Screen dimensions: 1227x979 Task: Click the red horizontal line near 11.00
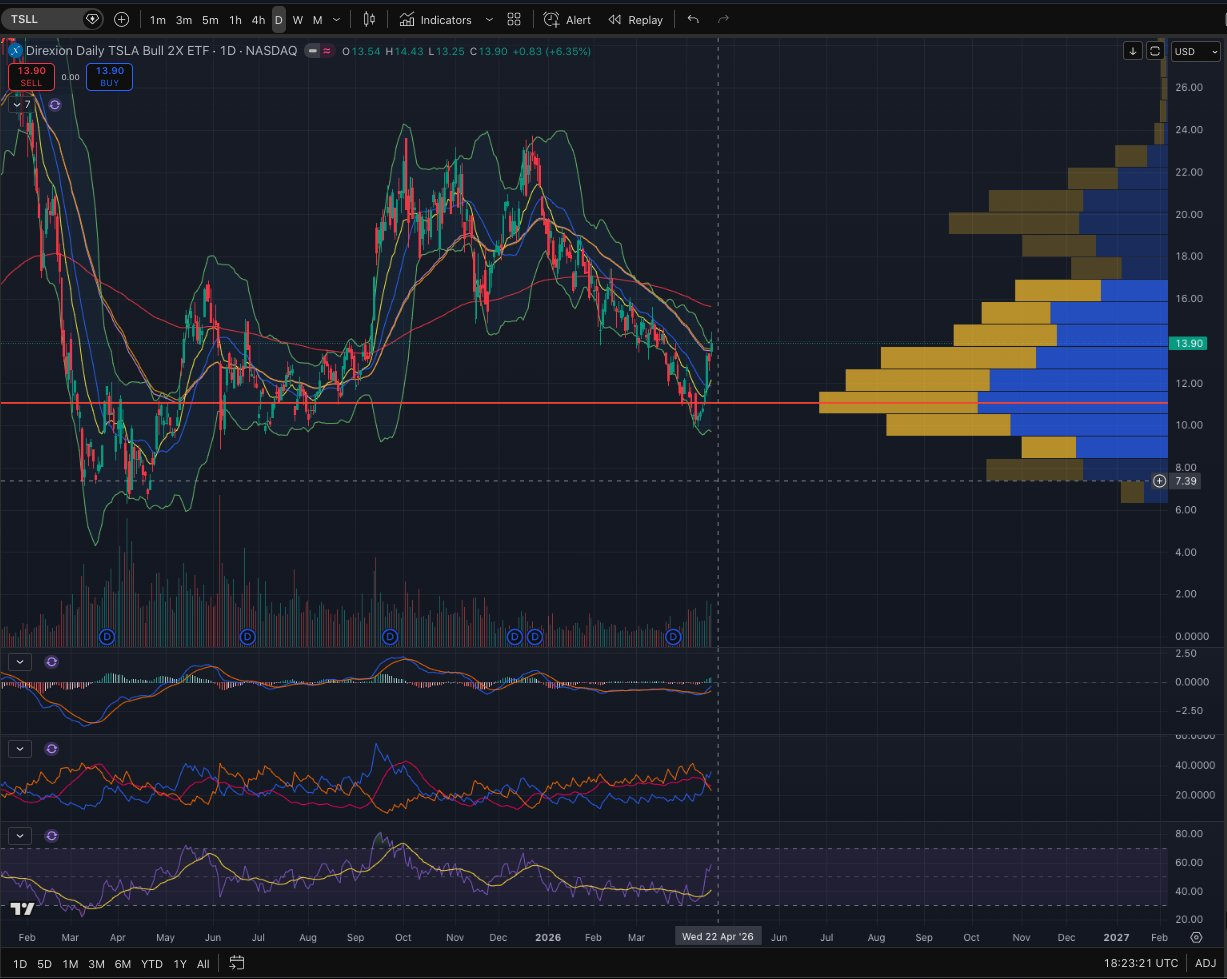[x=584, y=403]
